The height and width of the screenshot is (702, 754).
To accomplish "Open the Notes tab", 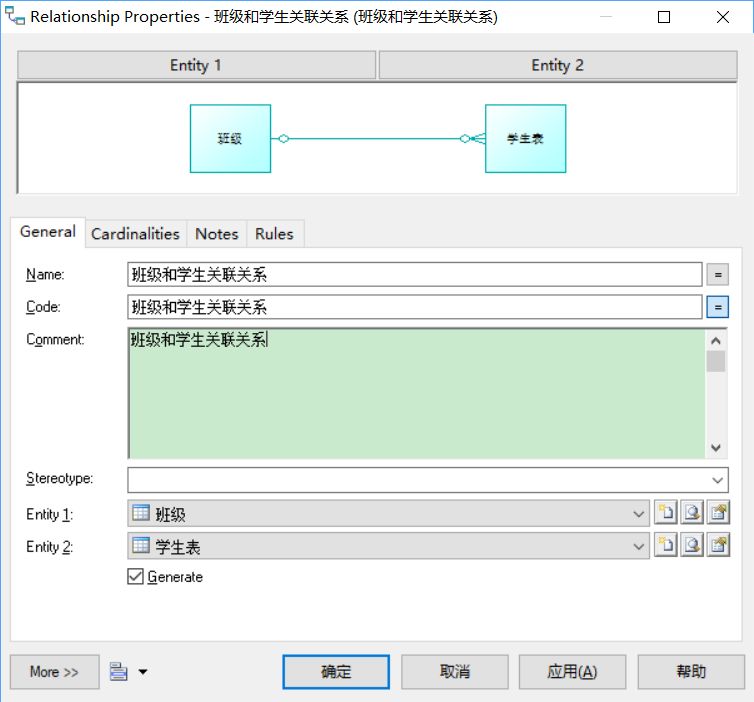I will coord(216,234).
